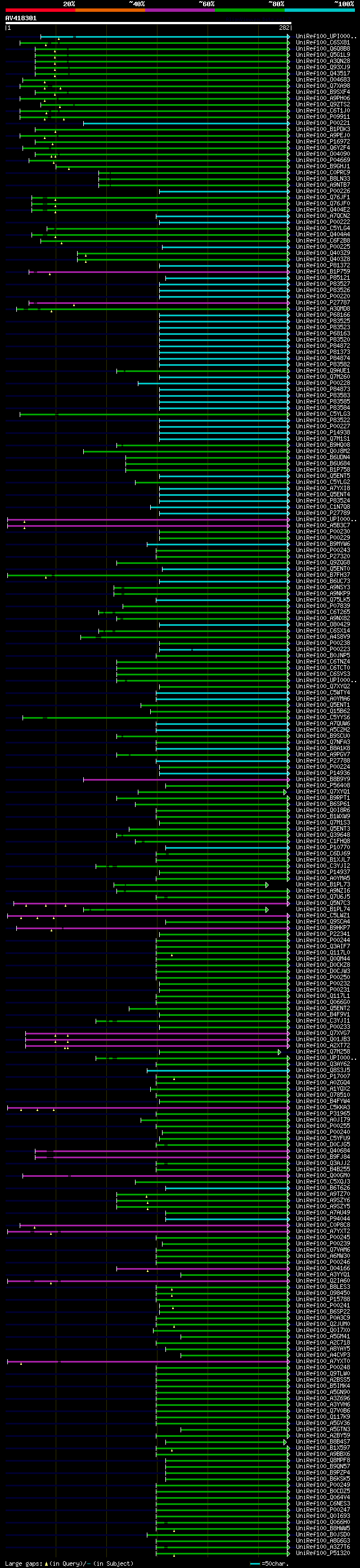Viewport: 360px width, 1568px height.
Task: Select hit label UniRef100_B1P759
Action: 323,271
